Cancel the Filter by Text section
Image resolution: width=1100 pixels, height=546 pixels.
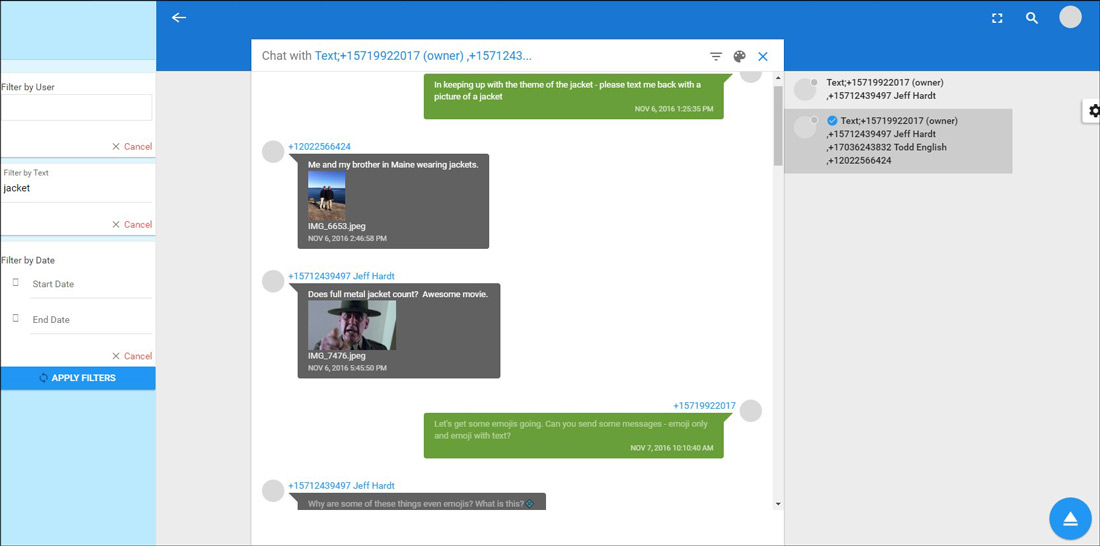coord(132,225)
